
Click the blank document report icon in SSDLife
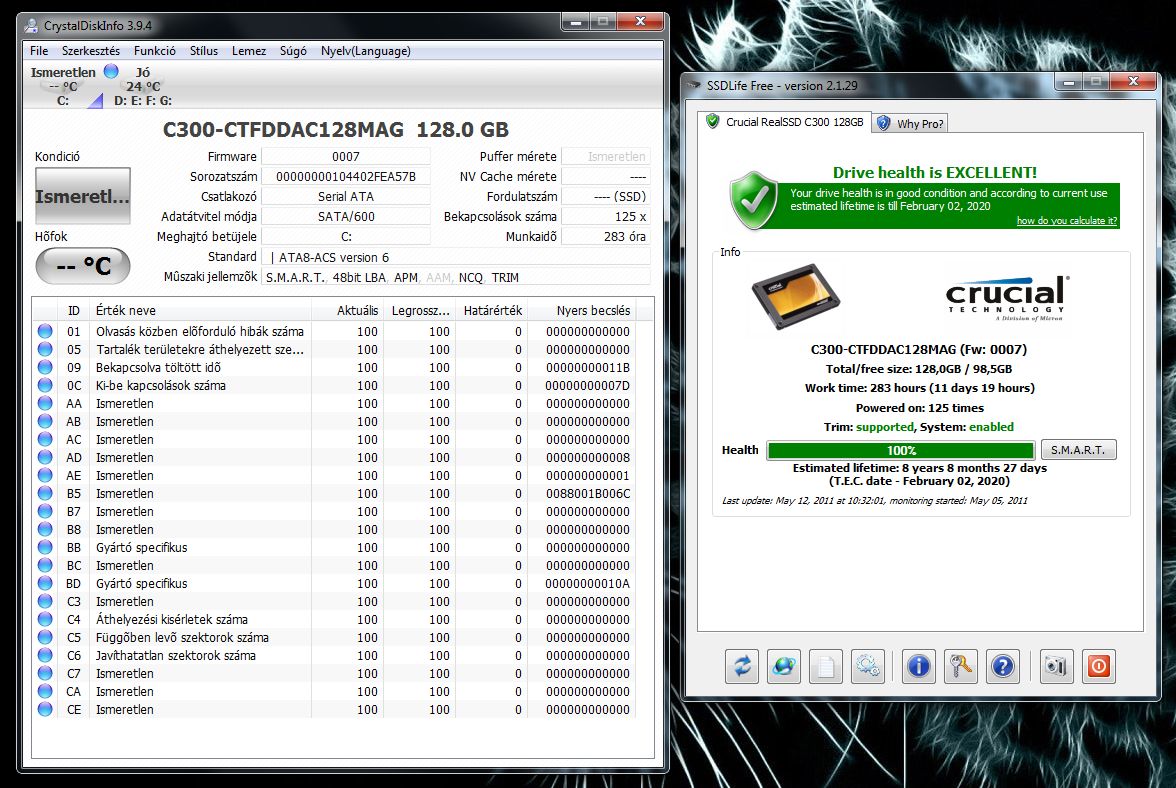point(826,666)
